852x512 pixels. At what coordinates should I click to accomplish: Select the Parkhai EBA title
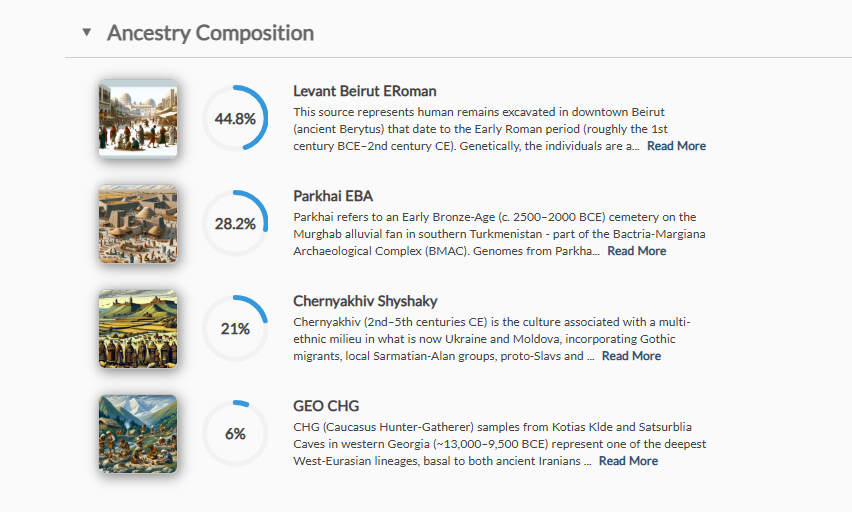coord(333,196)
